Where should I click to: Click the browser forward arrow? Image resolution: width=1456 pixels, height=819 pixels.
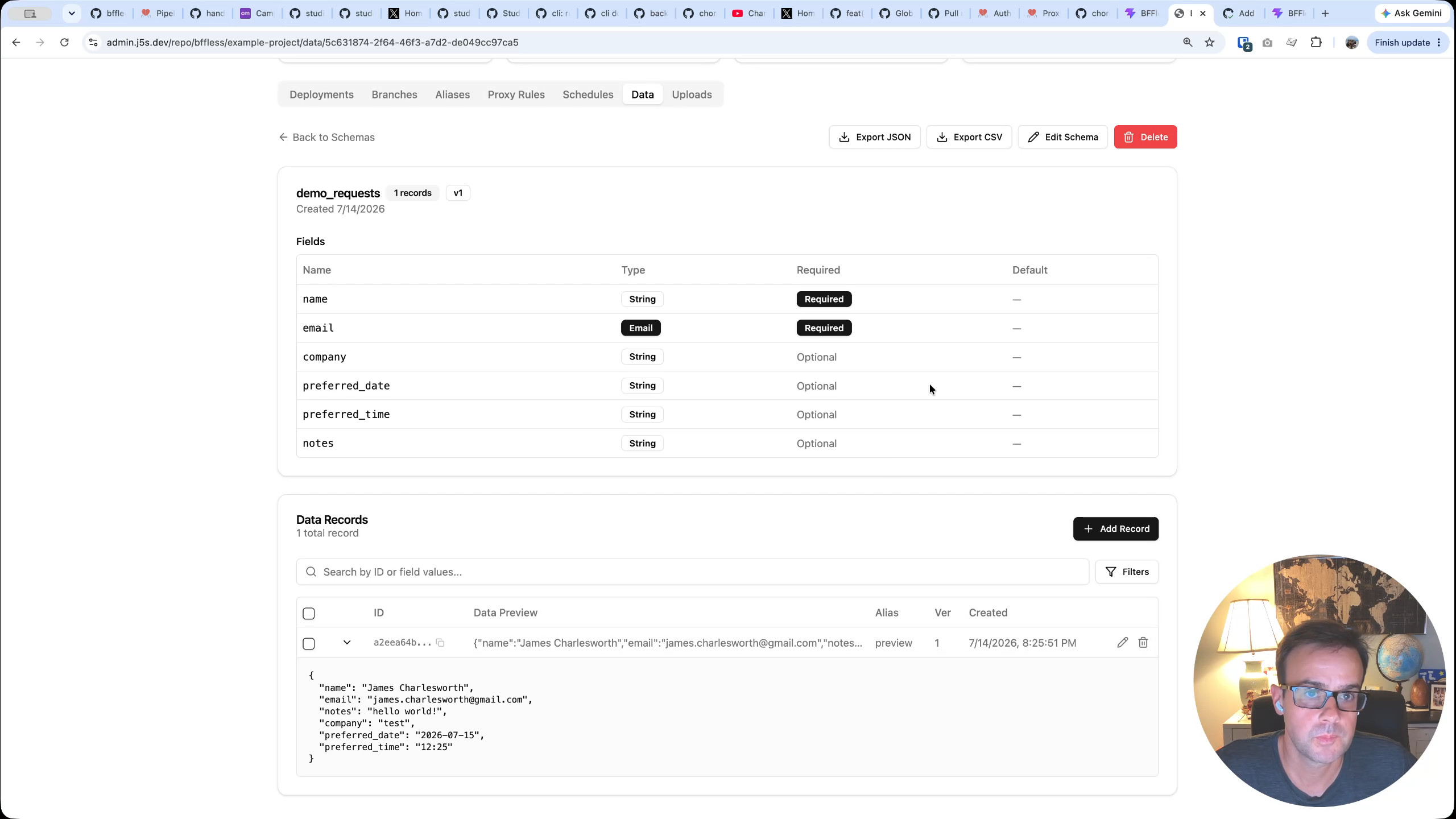(40, 43)
